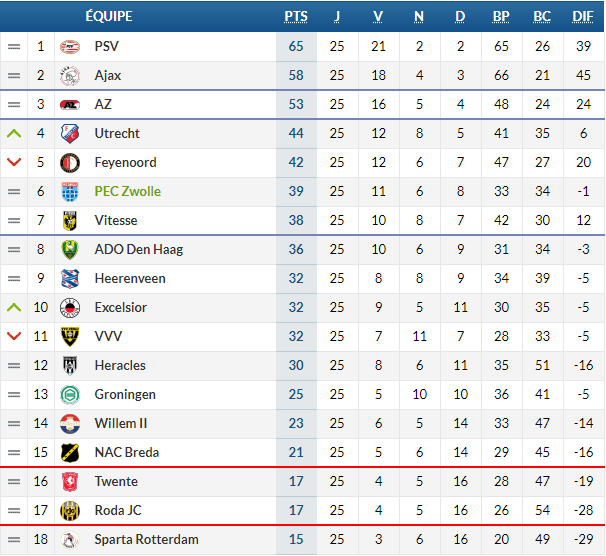The width and height of the screenshot is (606, 556).
Task: Click the Heerenveen team name
Action: pyautogui.click(x=130, y=278)
